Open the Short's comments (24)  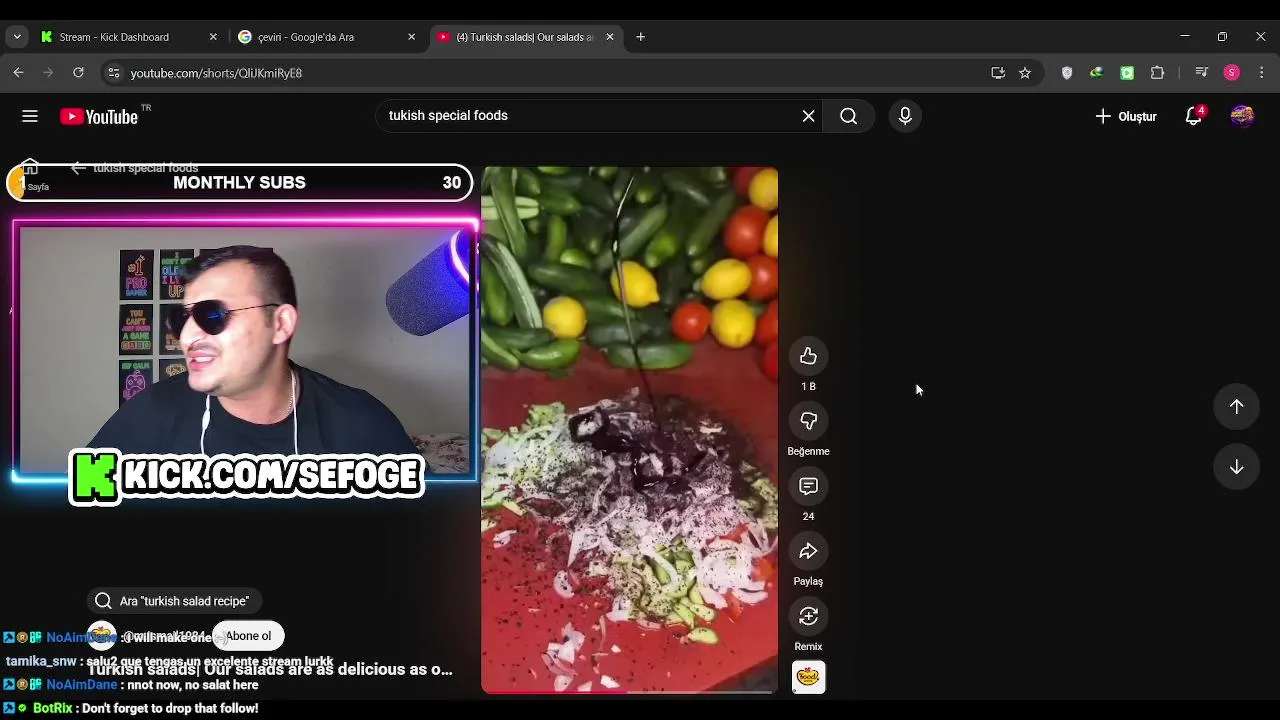(808, 486)
